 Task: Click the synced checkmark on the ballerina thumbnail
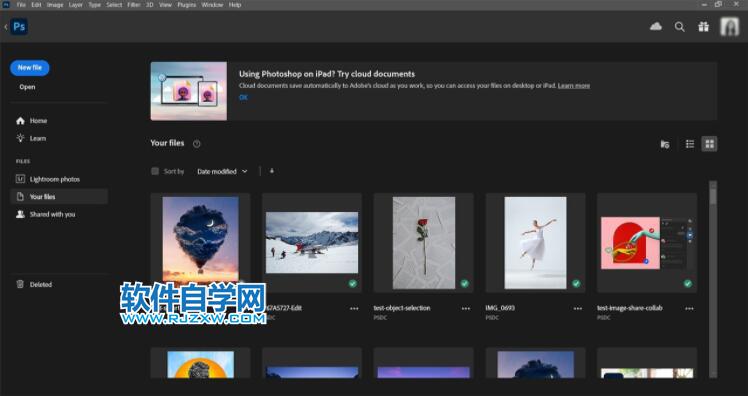(576, 283)
